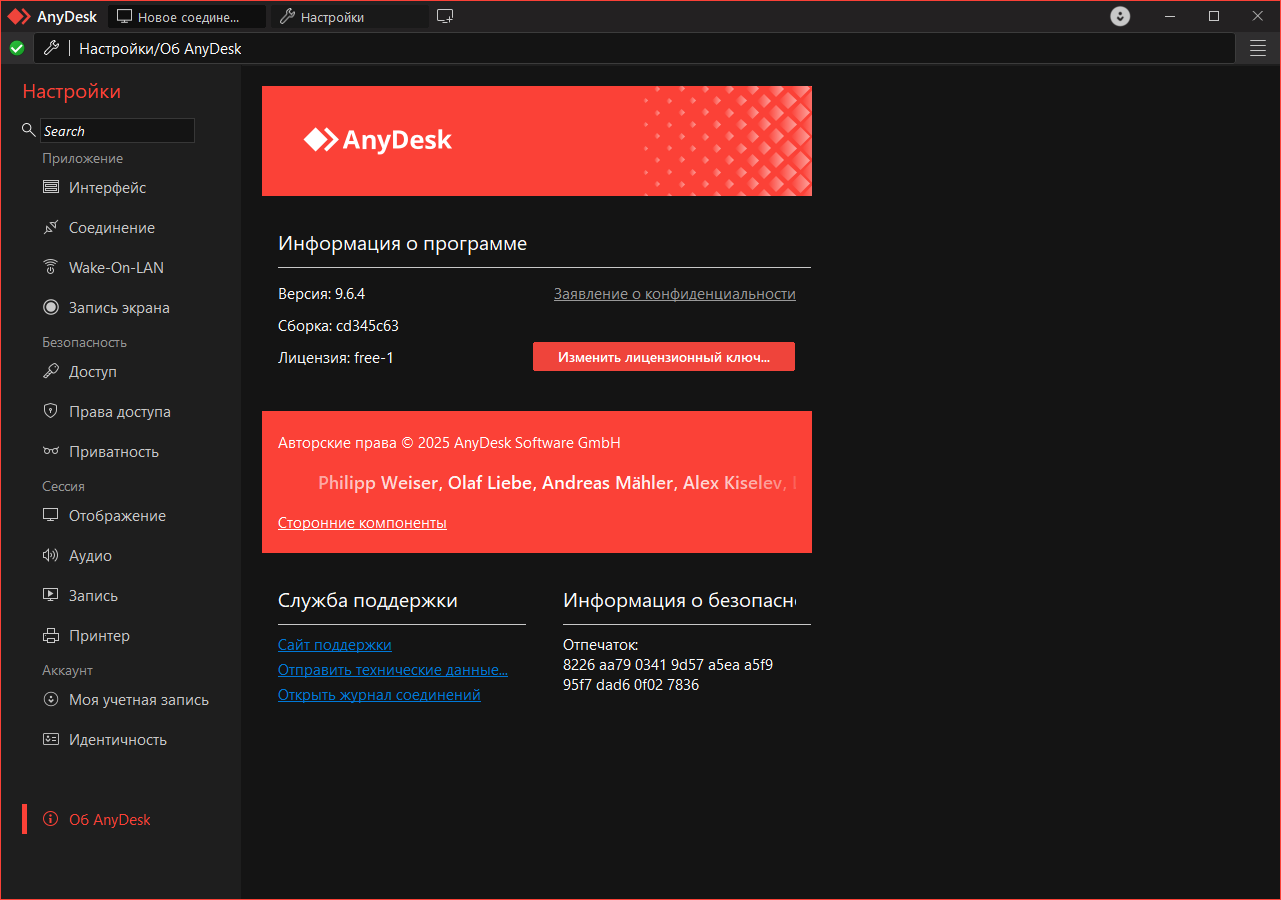Image resolution: width=1281 pixels, height=900 pixels.
Task: Click the name Andreas Mähler in the credits
Action: tap(609, 483)
